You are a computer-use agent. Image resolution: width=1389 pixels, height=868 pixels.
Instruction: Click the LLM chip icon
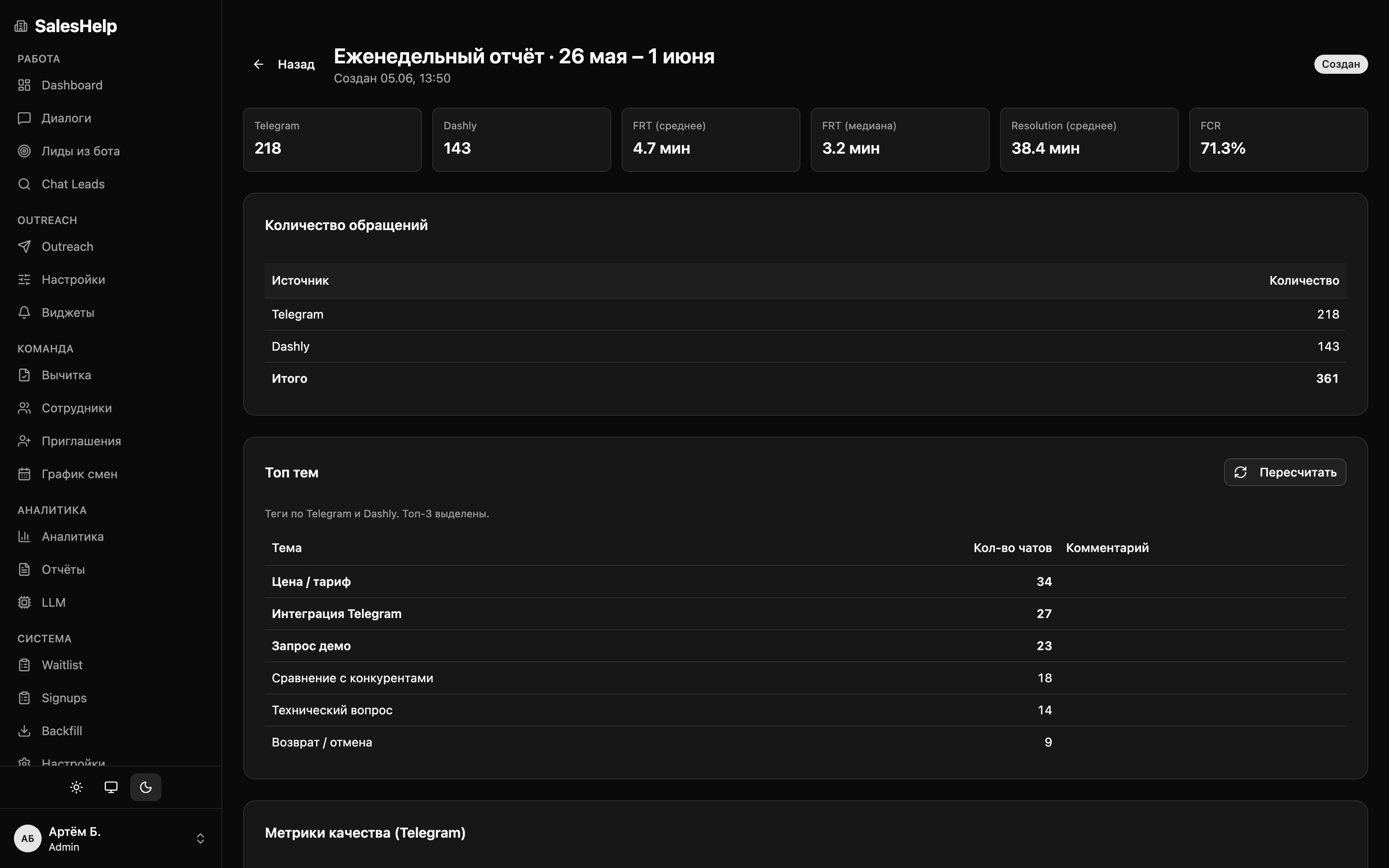click(24, 603)
